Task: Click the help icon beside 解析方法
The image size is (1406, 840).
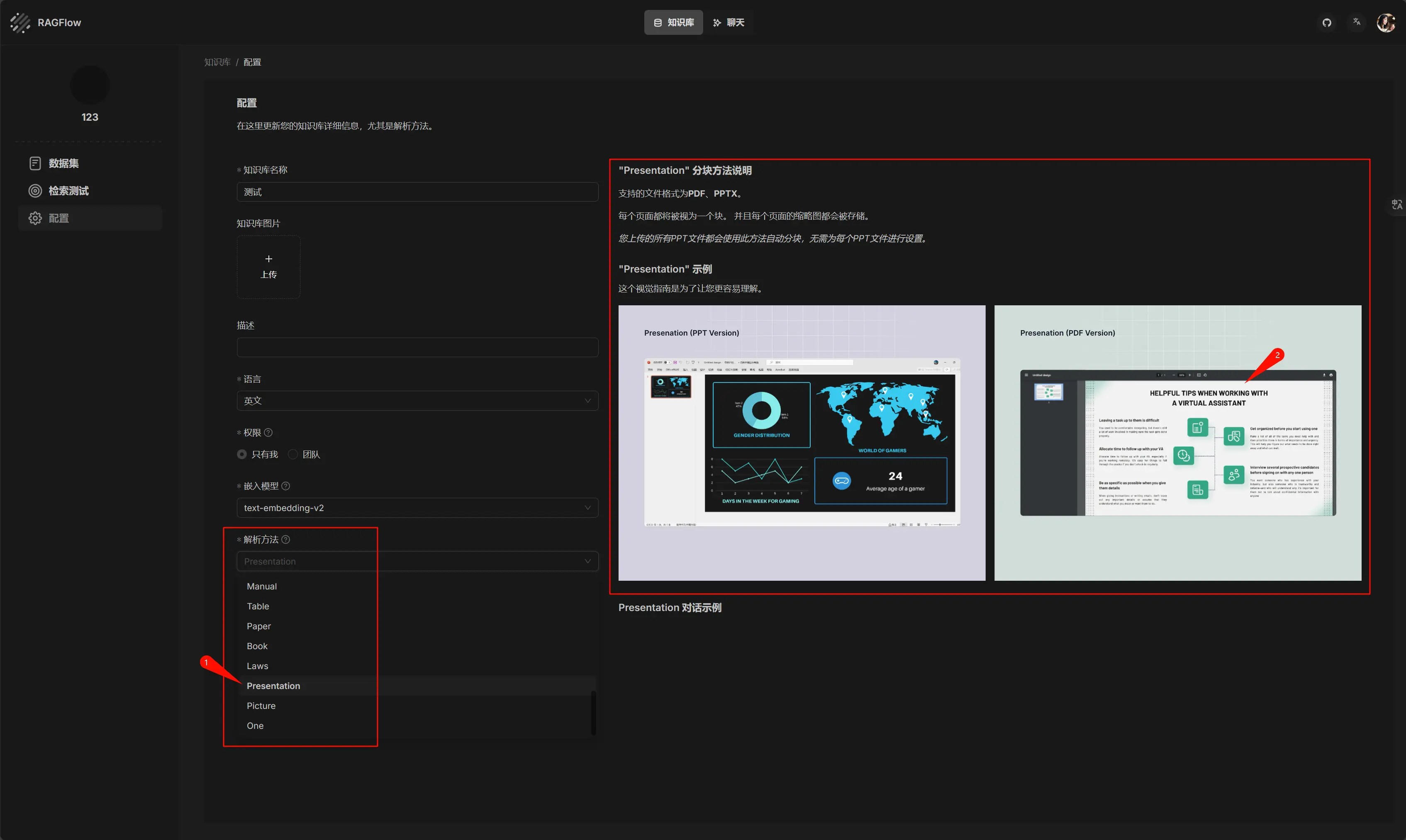Action: click(286, 539)
